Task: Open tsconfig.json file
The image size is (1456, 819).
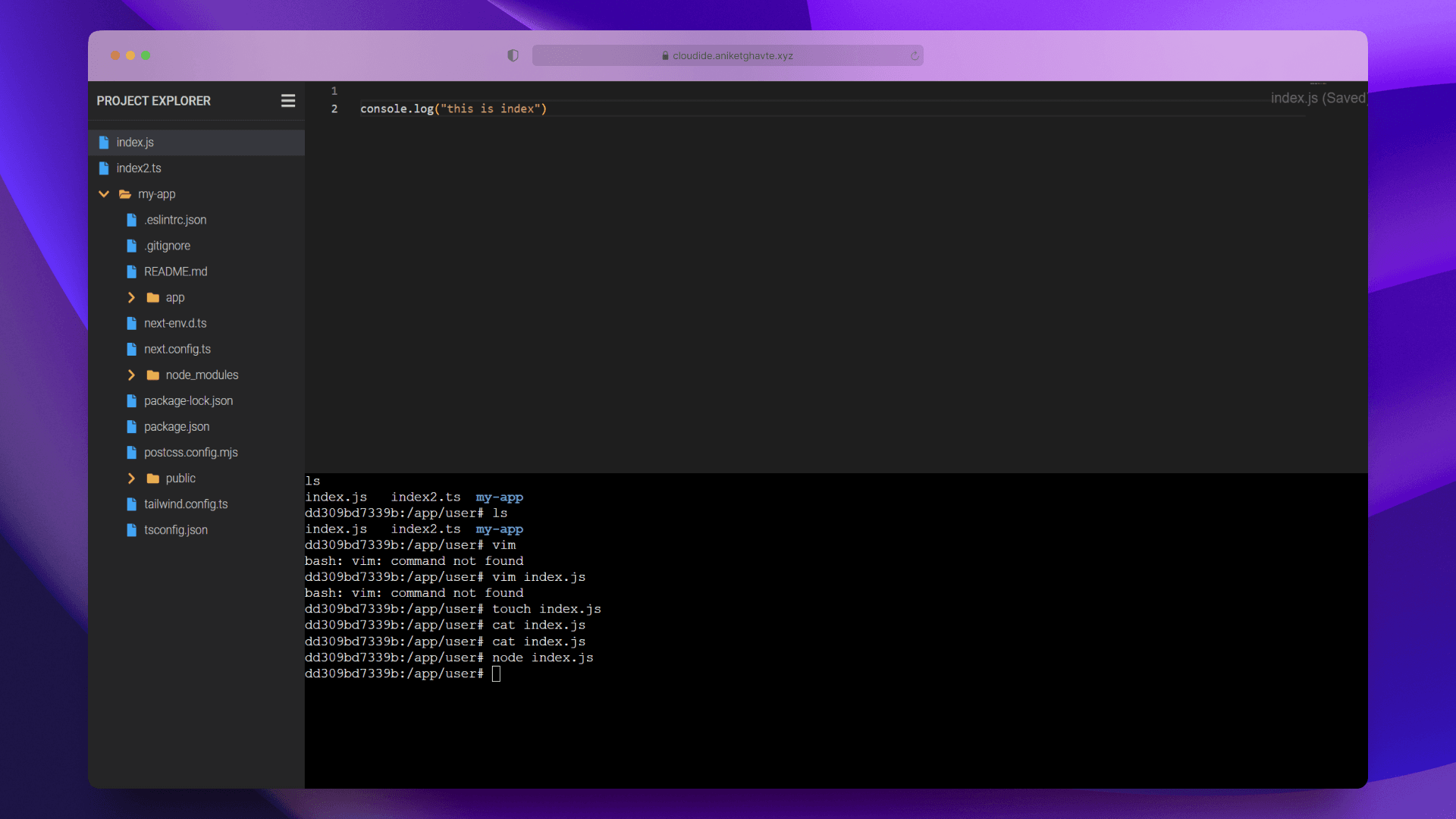Action: 176,530
